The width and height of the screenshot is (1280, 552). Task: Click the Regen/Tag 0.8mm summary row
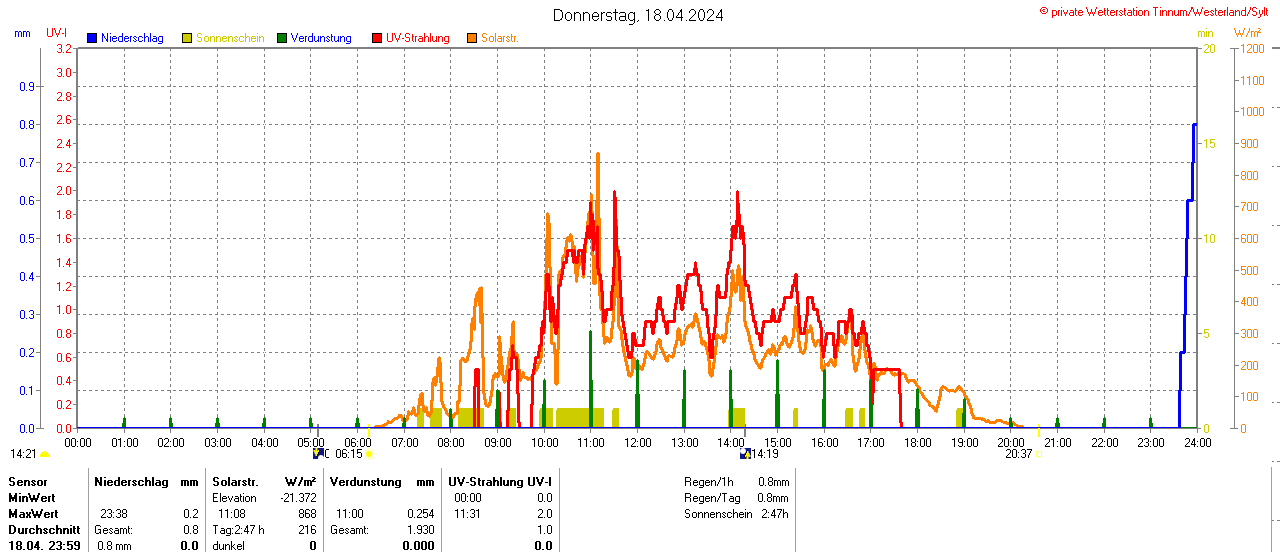pyautogui.click(x=735, y=498)
